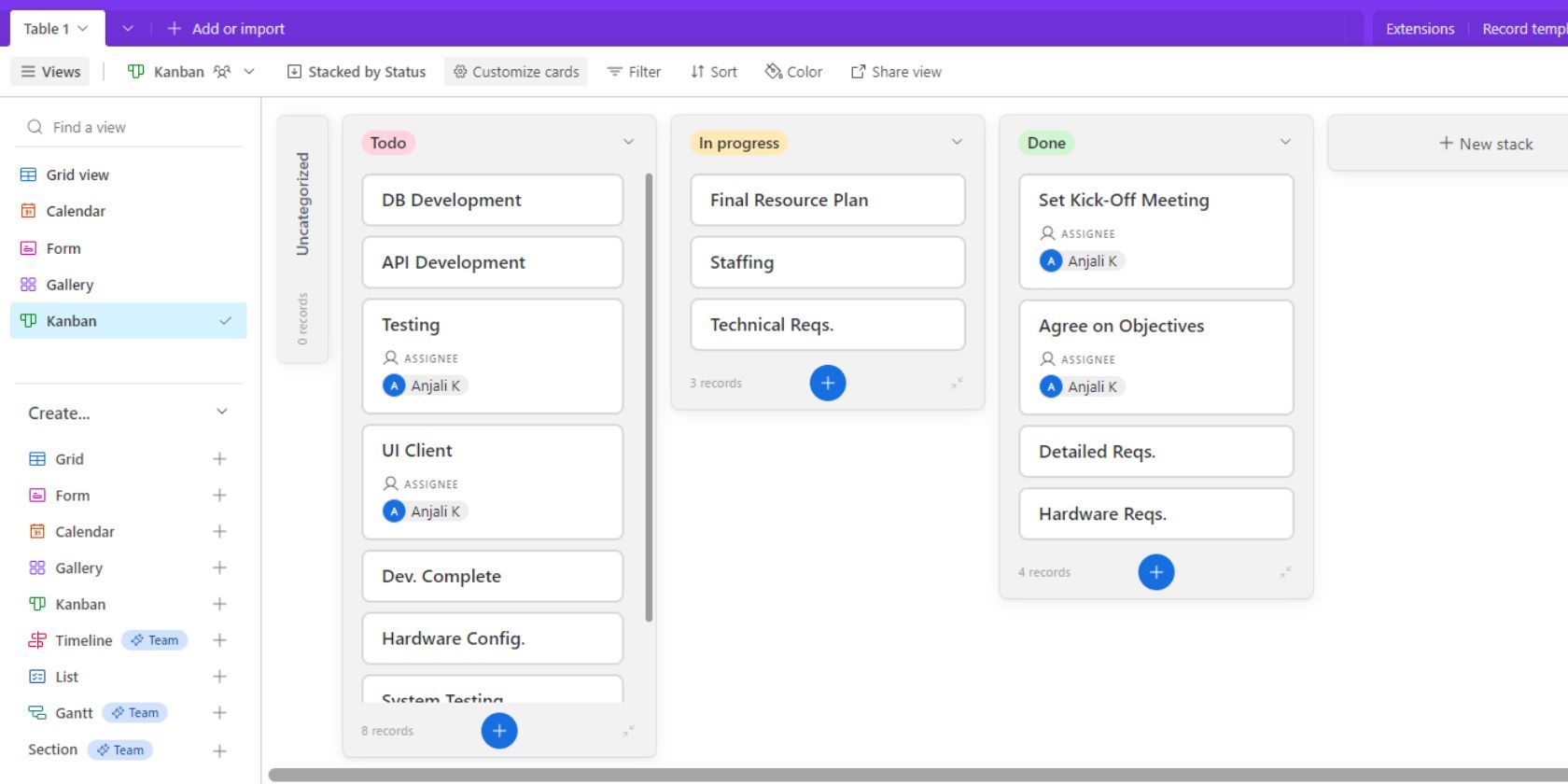
Task: Select the Kanban view with checkmark
Action: point(128,321)
